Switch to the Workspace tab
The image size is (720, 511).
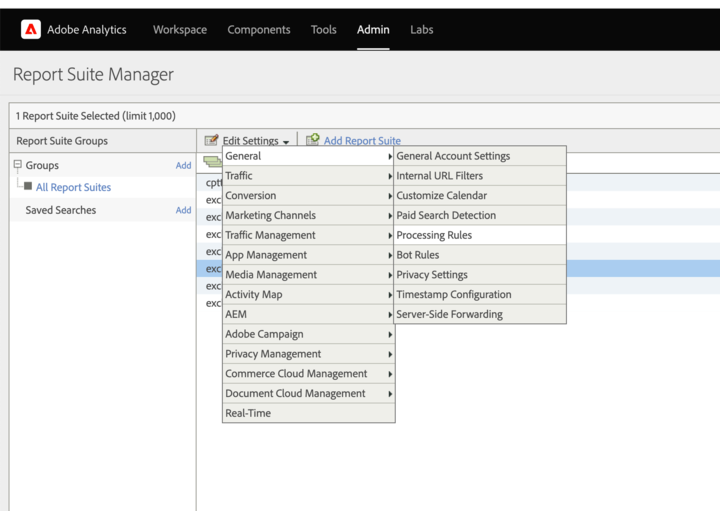[180, 30]
